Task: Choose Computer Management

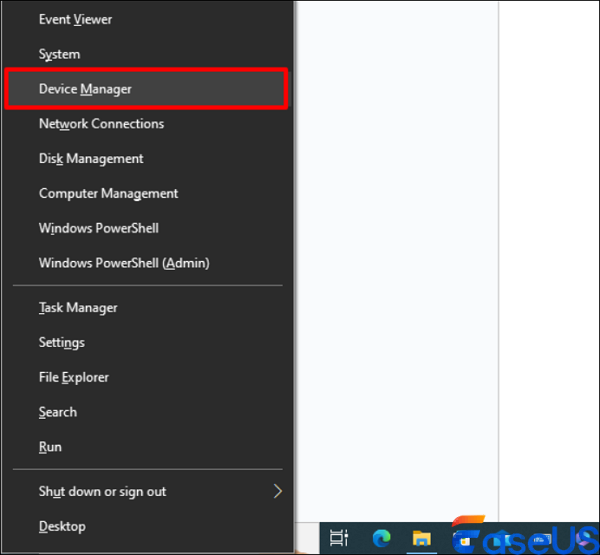Action: (108, 194)
